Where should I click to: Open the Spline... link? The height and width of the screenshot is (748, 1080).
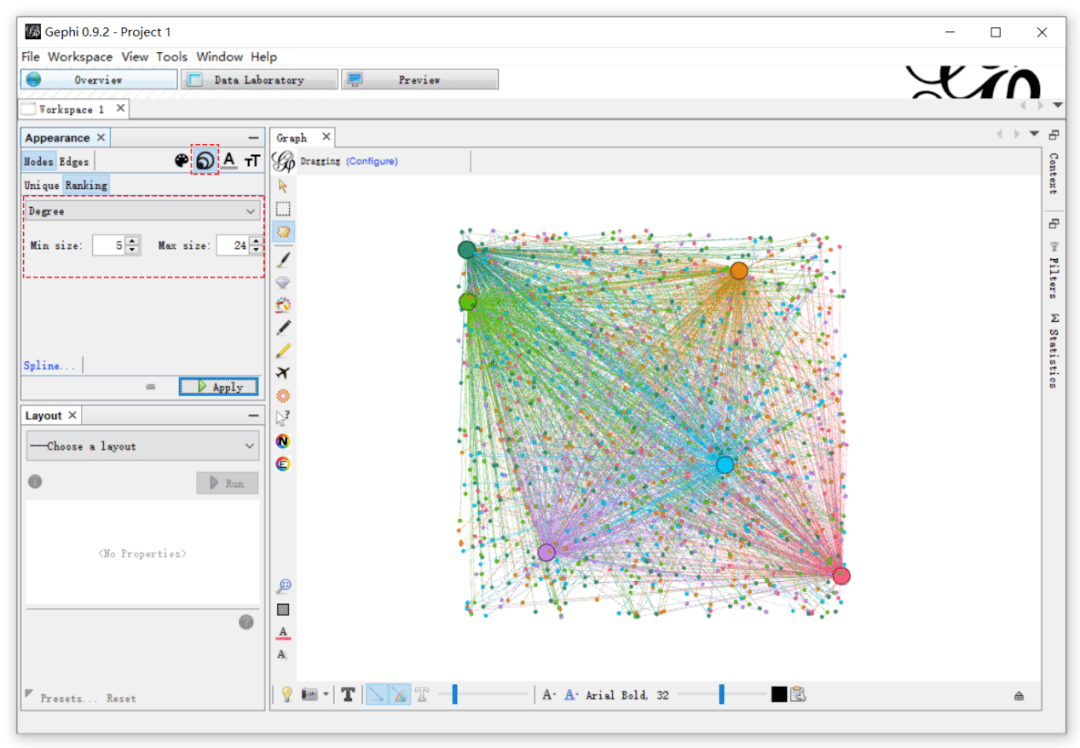coord(49,366)
